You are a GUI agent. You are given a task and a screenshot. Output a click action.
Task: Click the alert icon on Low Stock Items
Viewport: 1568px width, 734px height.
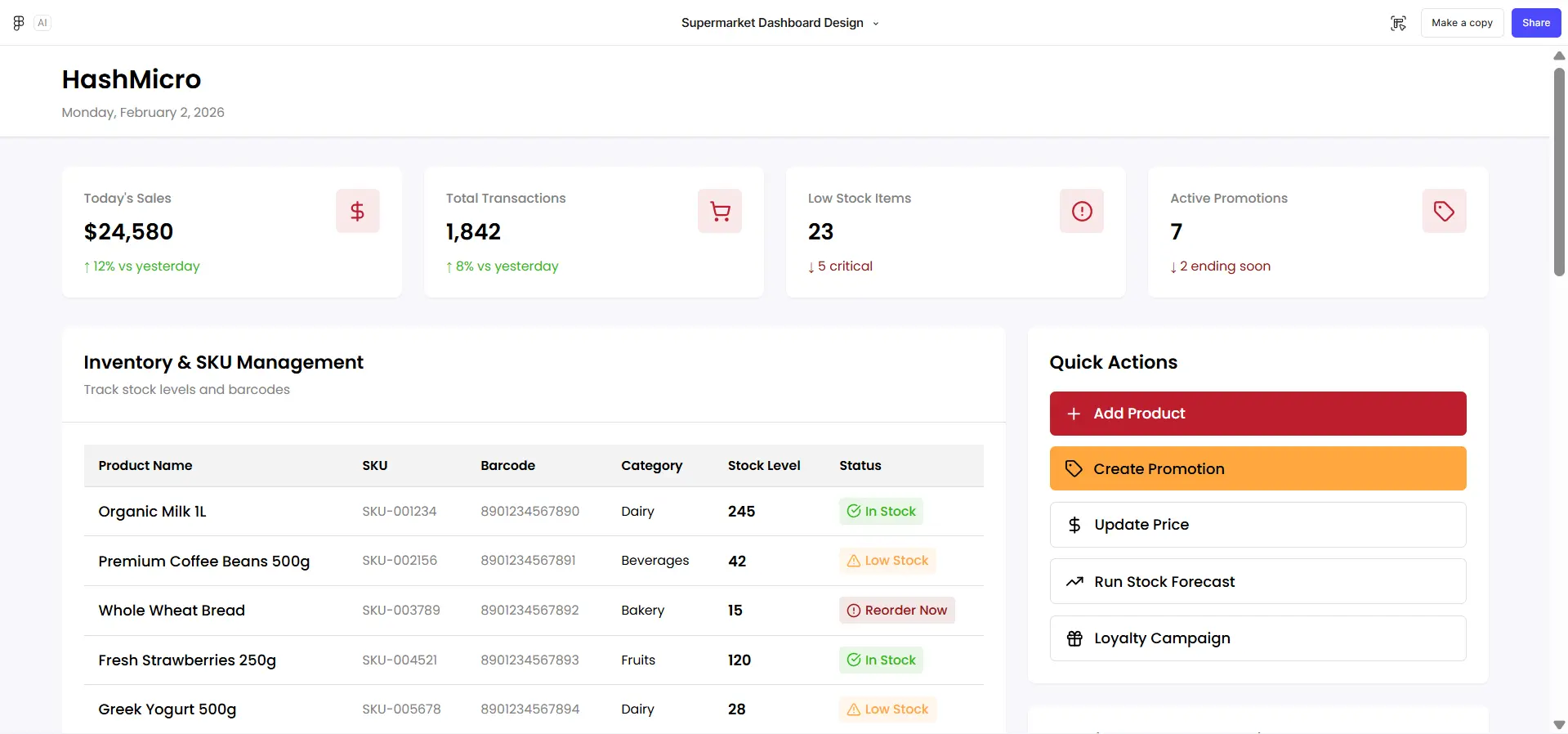pyautogui.click(x=1081, y=211)
